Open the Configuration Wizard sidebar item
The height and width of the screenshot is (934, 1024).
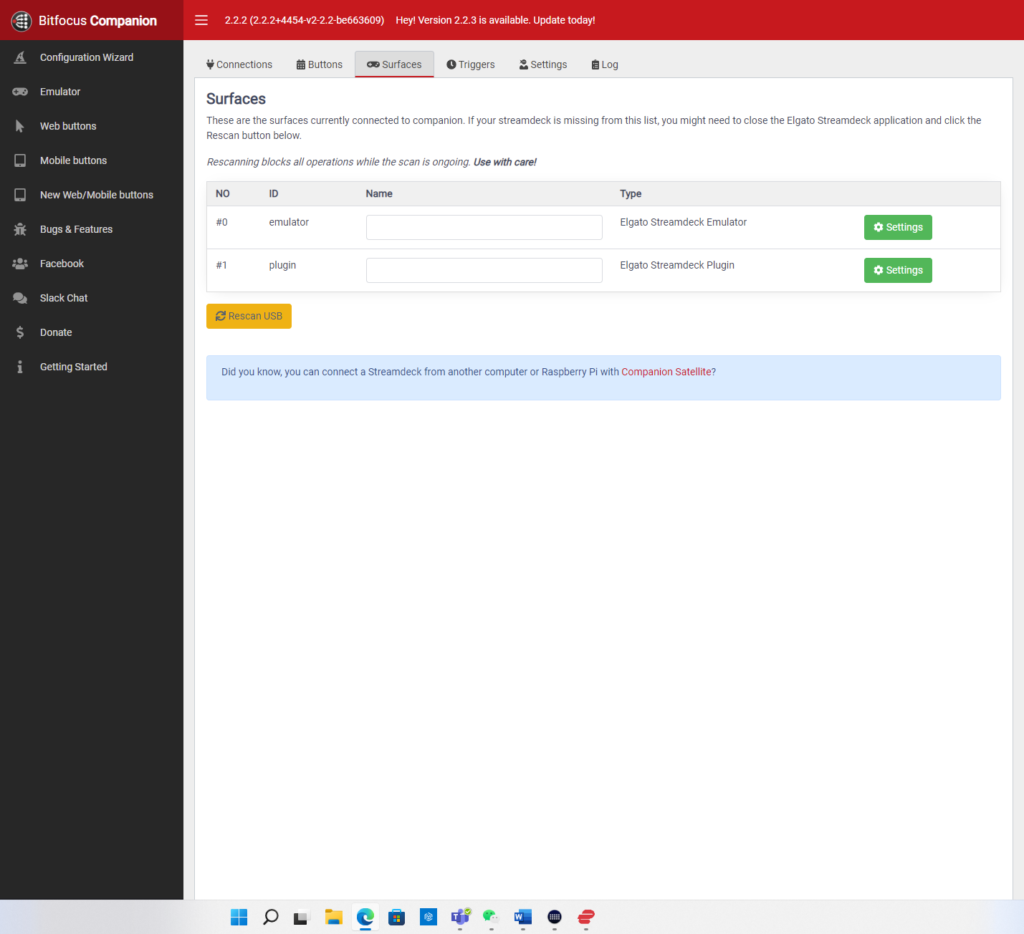pos(86,58)
